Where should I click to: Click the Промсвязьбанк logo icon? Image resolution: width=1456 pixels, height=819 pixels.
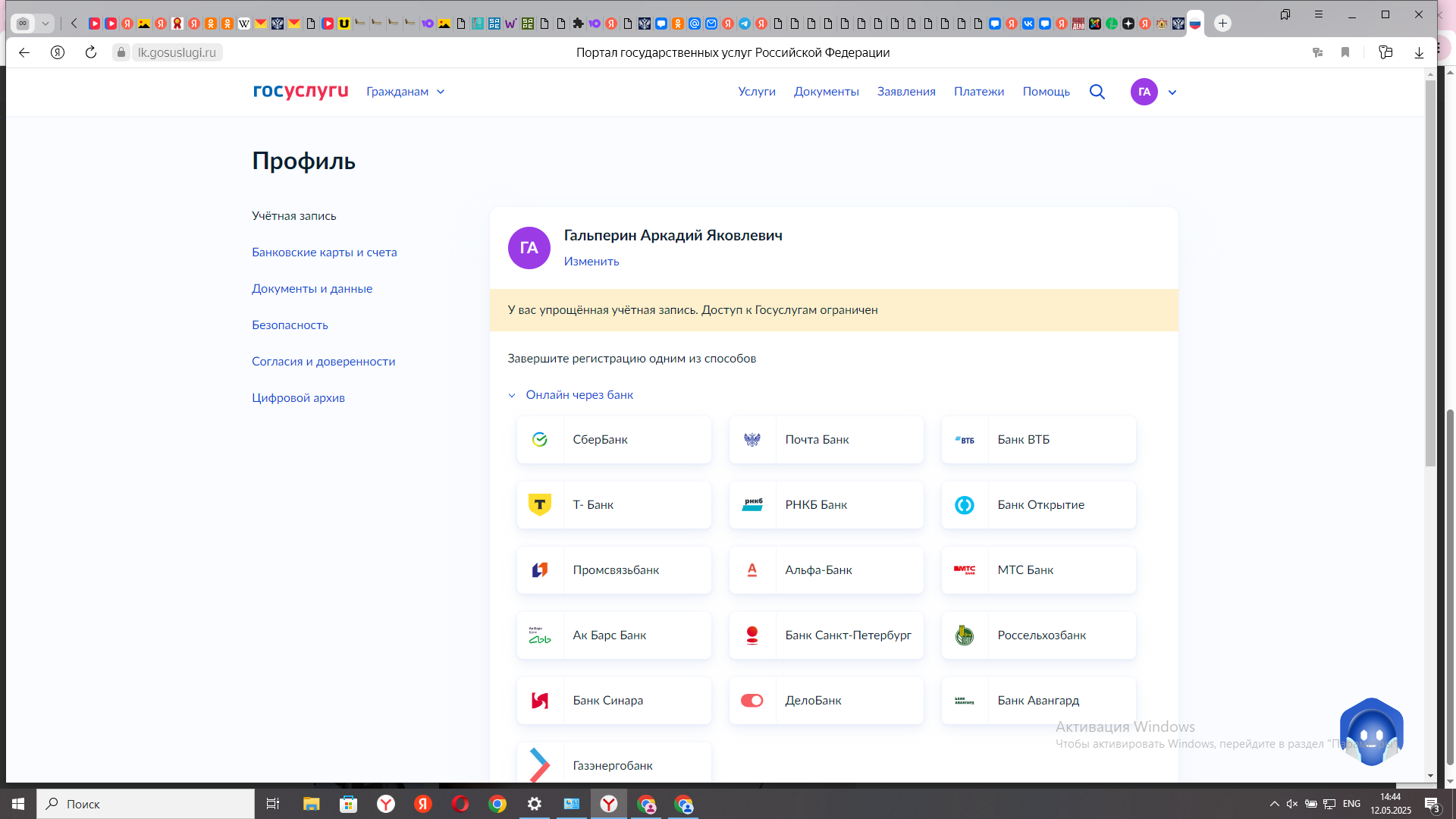[540, 570]
